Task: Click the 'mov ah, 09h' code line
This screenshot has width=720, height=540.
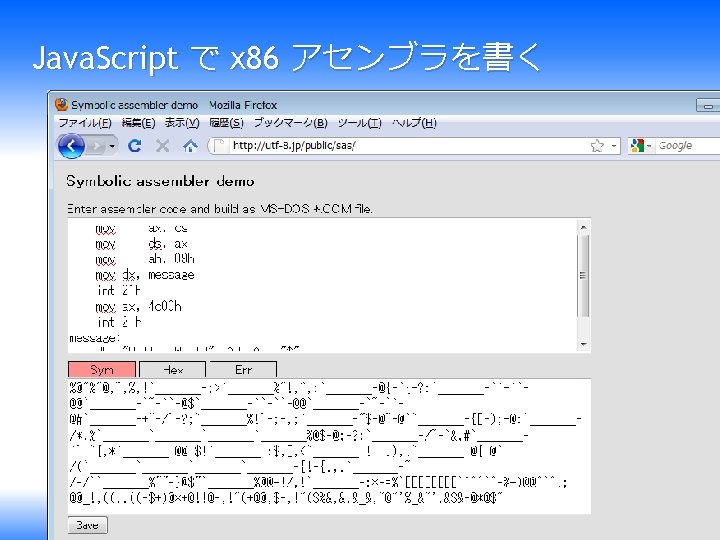Action: pyautogui.click(x=145, y=259)
